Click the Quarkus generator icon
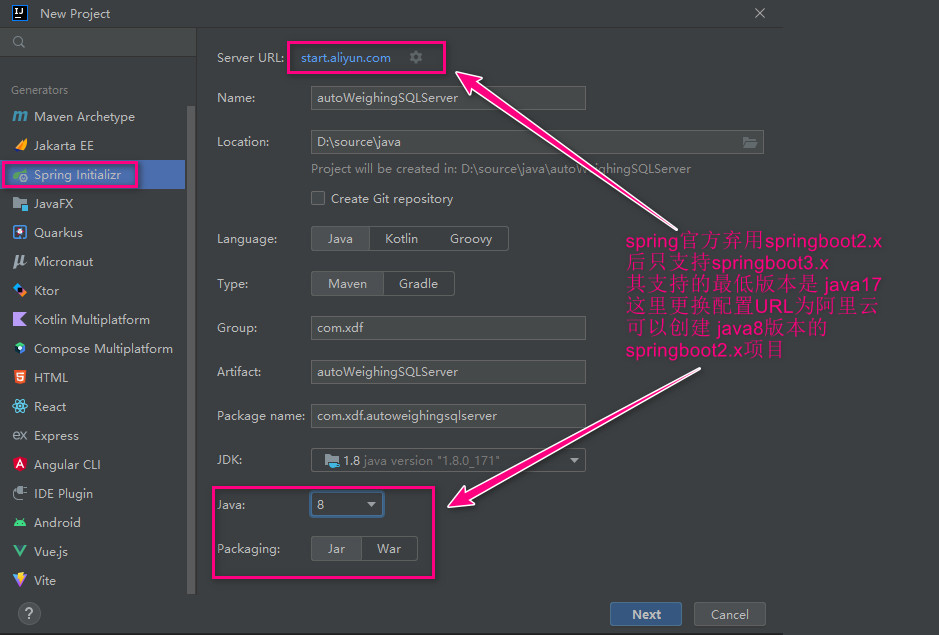The image size is (939, 635). click(x=20, y=232)
